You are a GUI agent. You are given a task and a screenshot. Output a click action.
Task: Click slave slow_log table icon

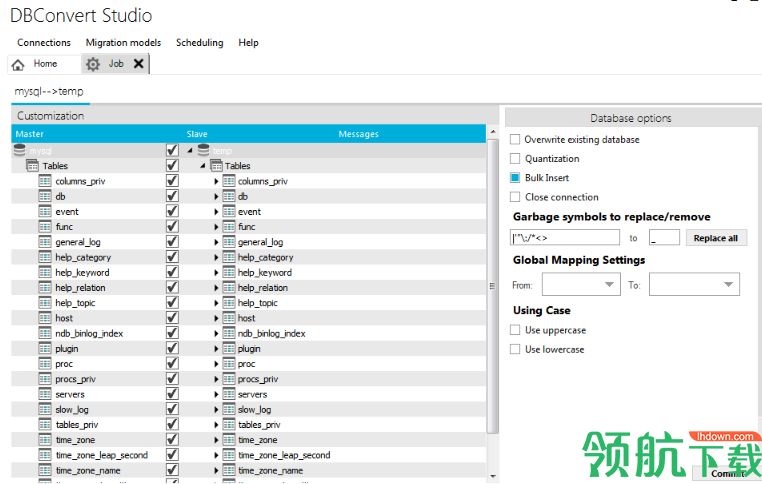tap(229, 410)
